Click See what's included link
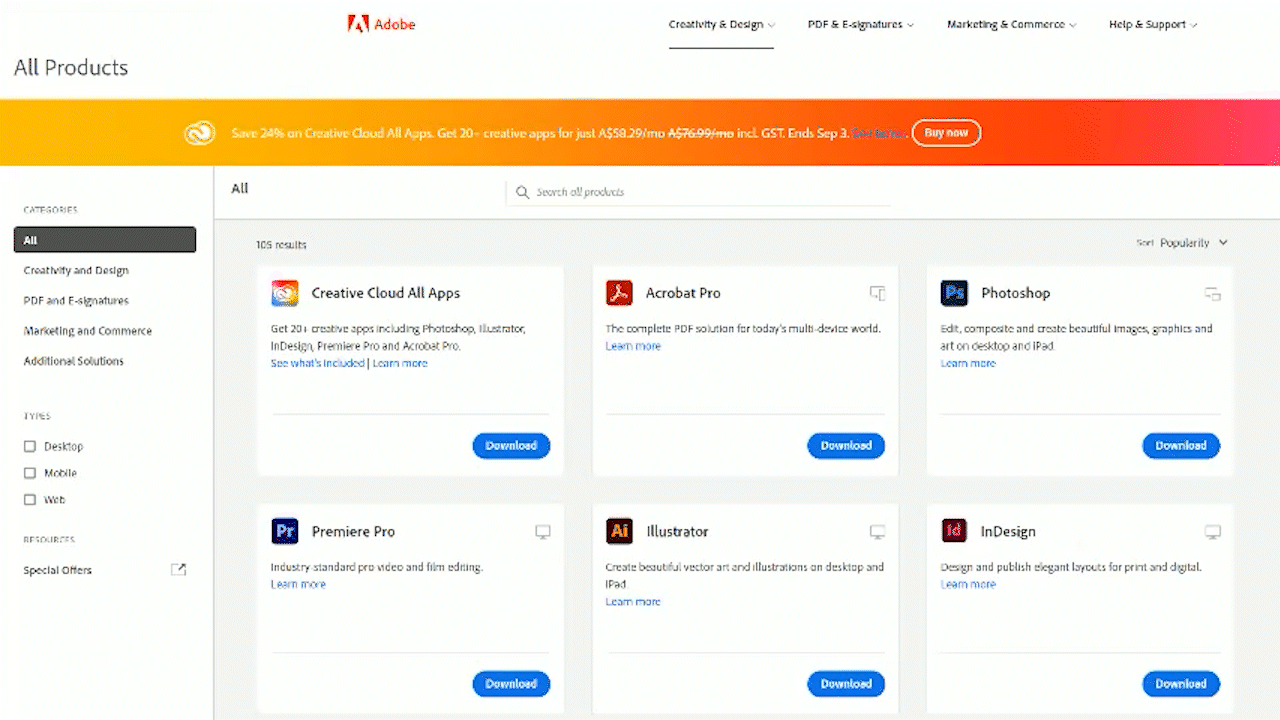The width and height of the screenshot is (1280, 720). 318,363
